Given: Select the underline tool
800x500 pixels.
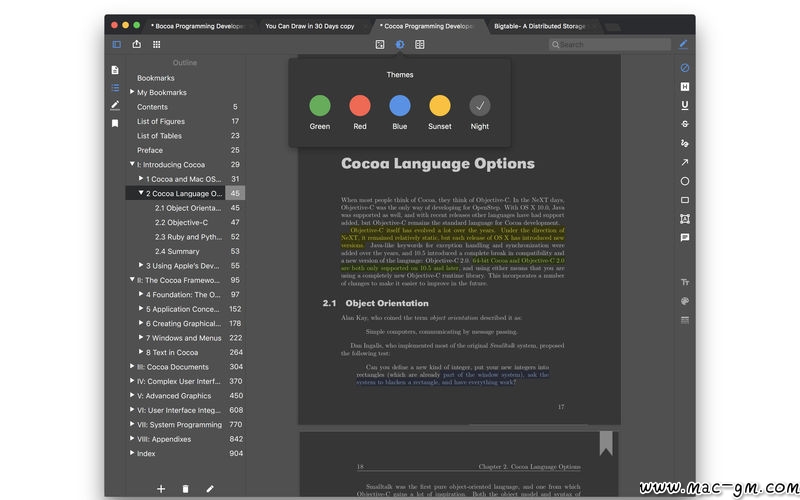Looking at the screenshot, I should (x=685, y=105).
